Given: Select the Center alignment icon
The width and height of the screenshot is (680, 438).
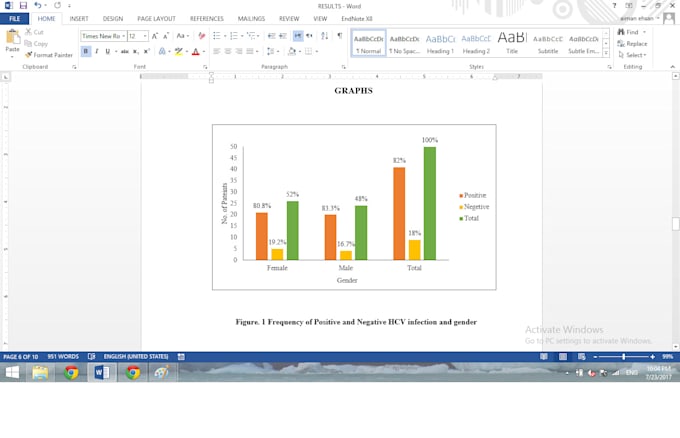Looking at the screenshot, I should 227,51.
